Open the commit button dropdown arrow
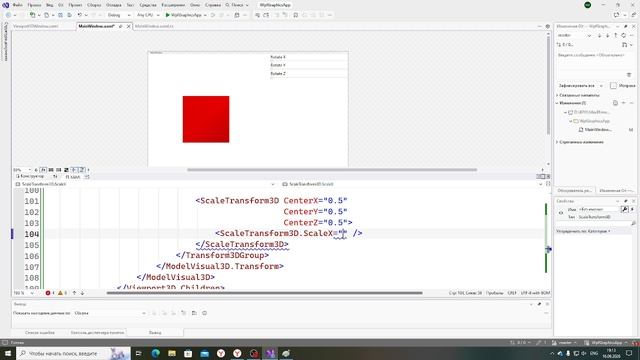The height and width of the screenshot is (360, 640). (601, 86)
